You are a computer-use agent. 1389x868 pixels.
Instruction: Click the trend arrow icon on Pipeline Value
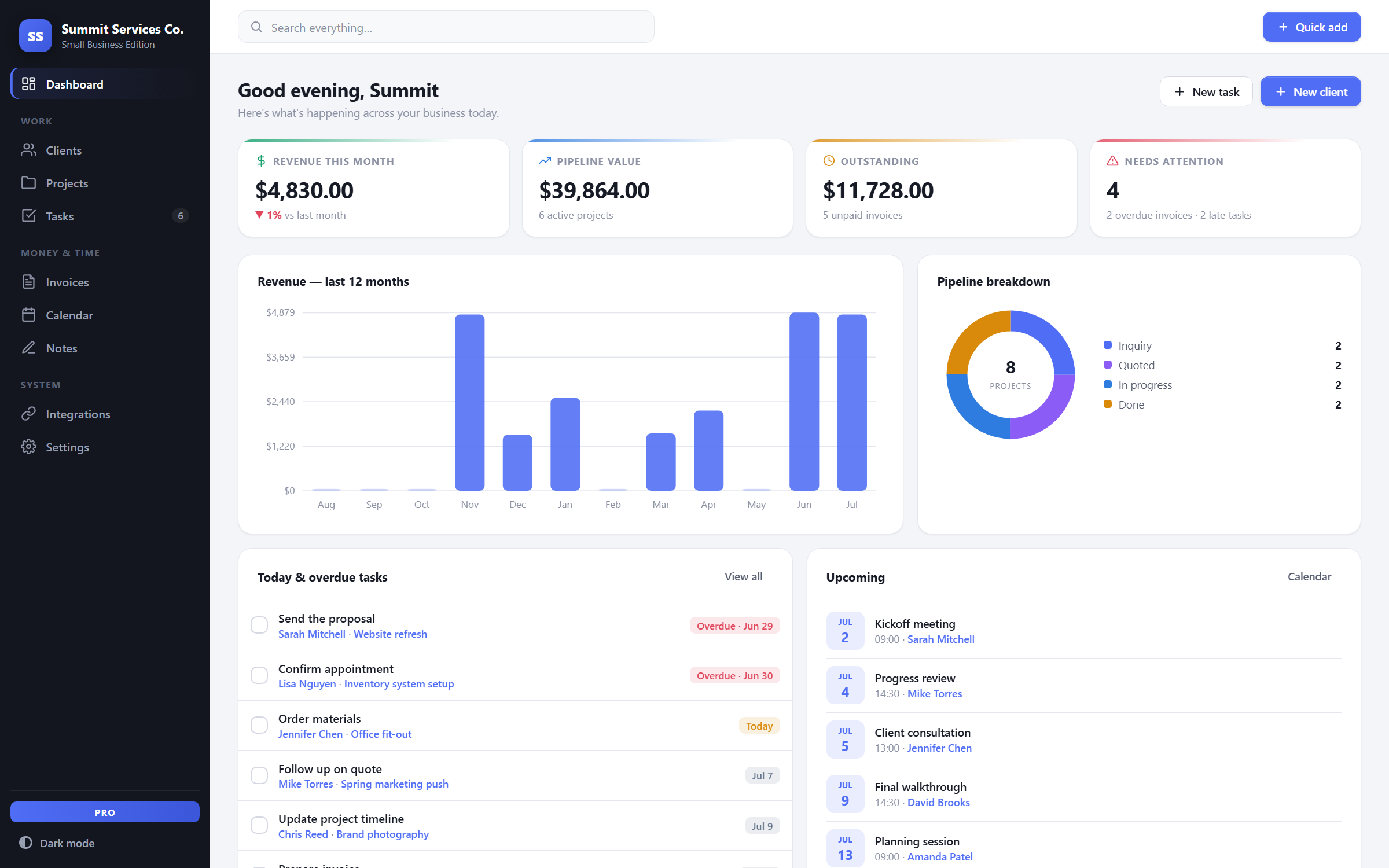[545, 161]
